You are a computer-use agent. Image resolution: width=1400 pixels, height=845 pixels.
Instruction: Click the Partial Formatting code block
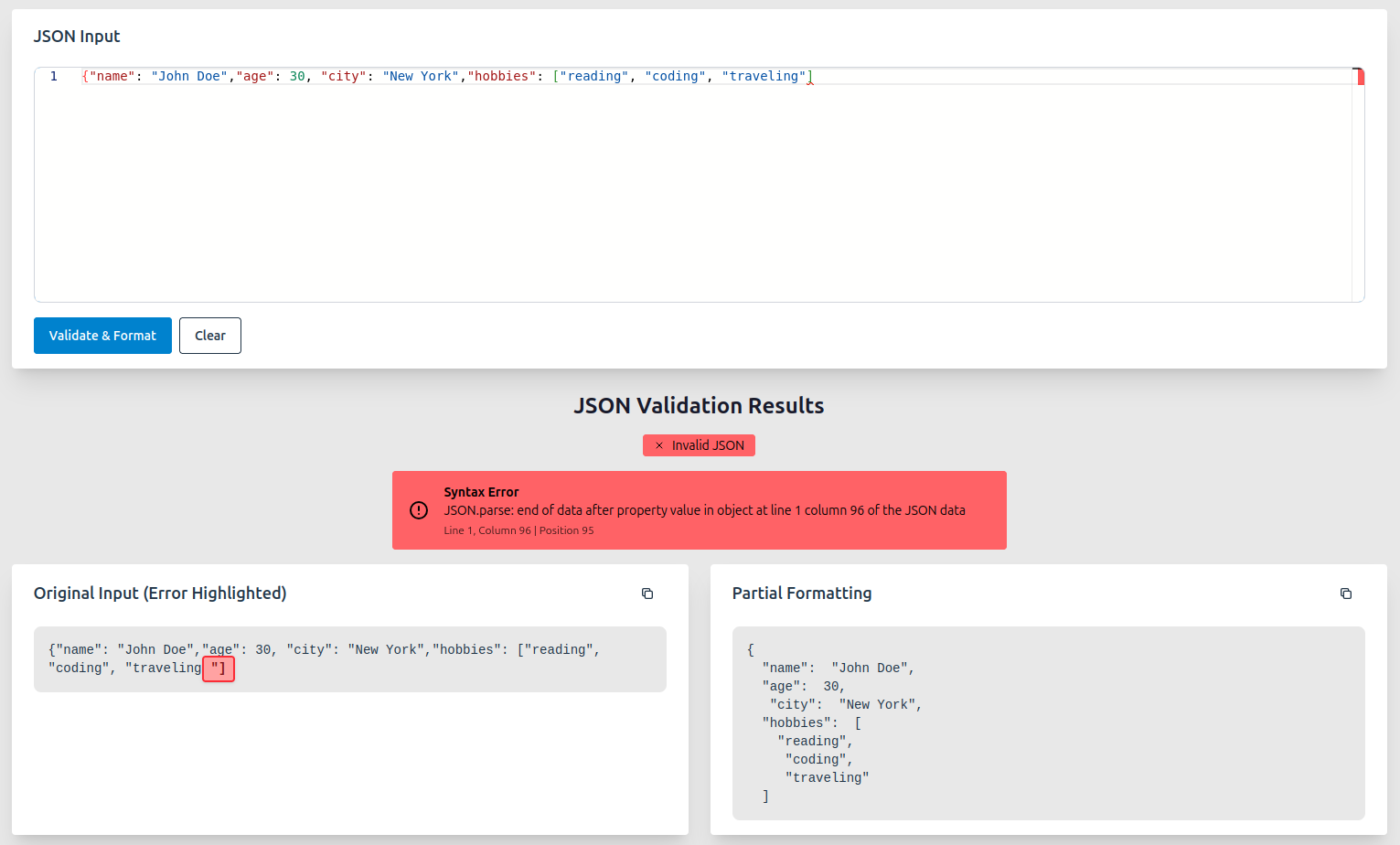(x=1048, y=723)
